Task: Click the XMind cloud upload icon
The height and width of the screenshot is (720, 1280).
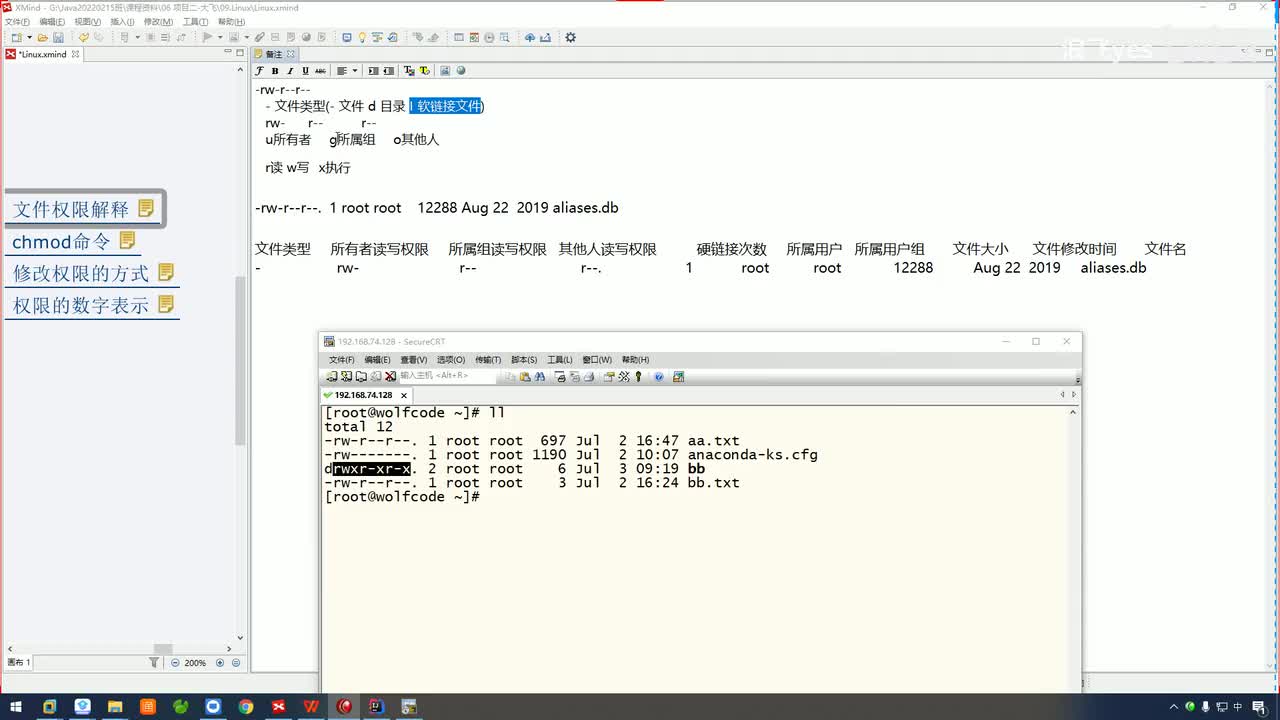Action: (x=530, y=38)
